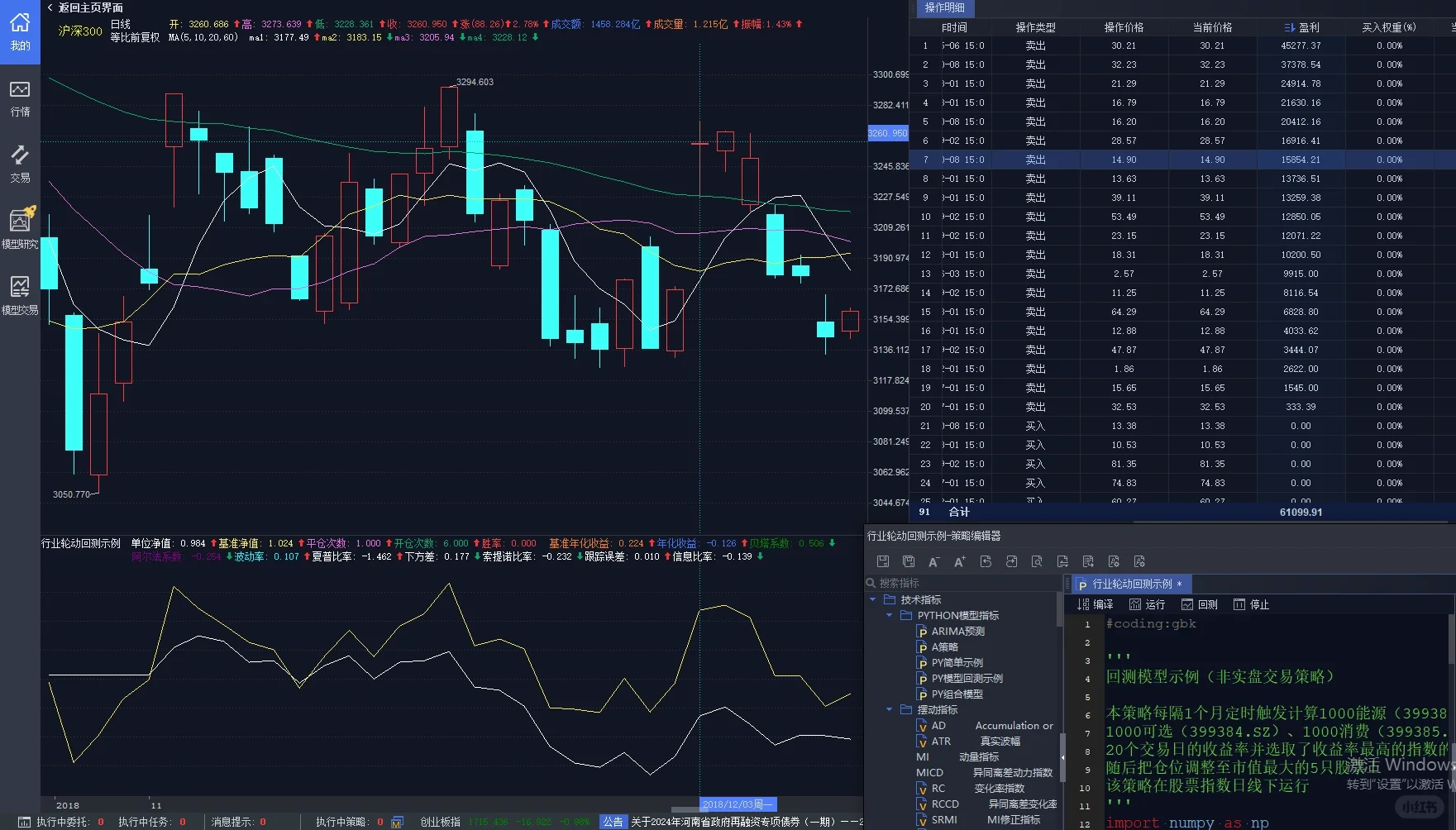Select MICD 异同离差动力指数 indicator
This screenshot has height=830, width=1456.
point(984,772)
